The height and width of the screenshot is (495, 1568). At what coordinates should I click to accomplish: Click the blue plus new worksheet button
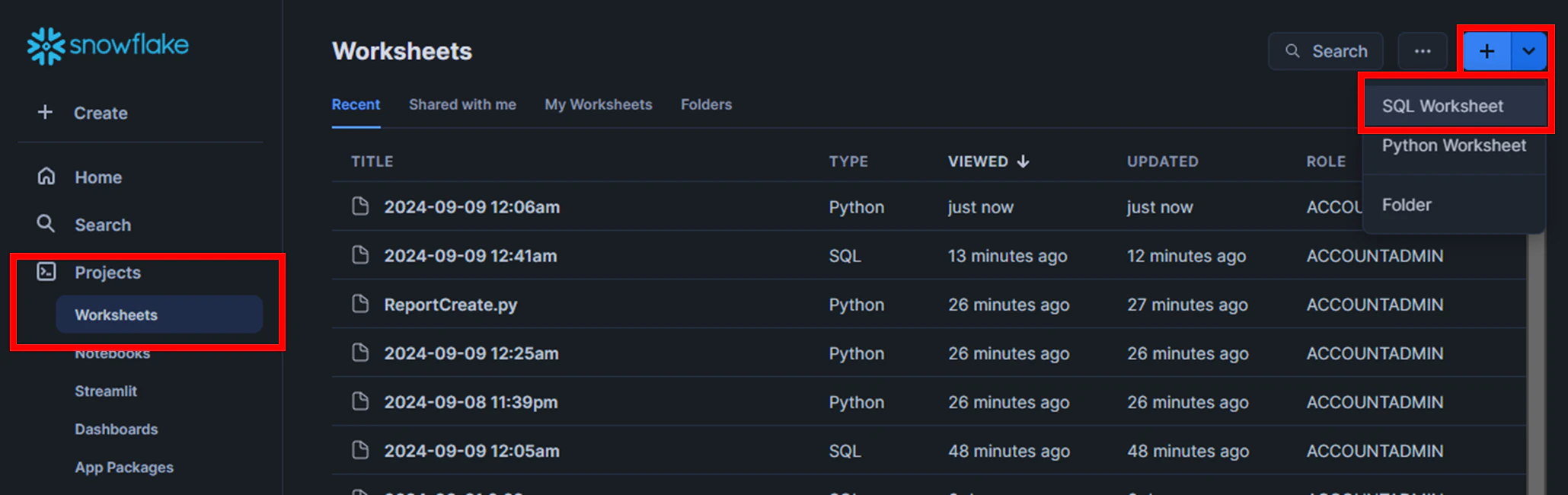click(1487, 51)
